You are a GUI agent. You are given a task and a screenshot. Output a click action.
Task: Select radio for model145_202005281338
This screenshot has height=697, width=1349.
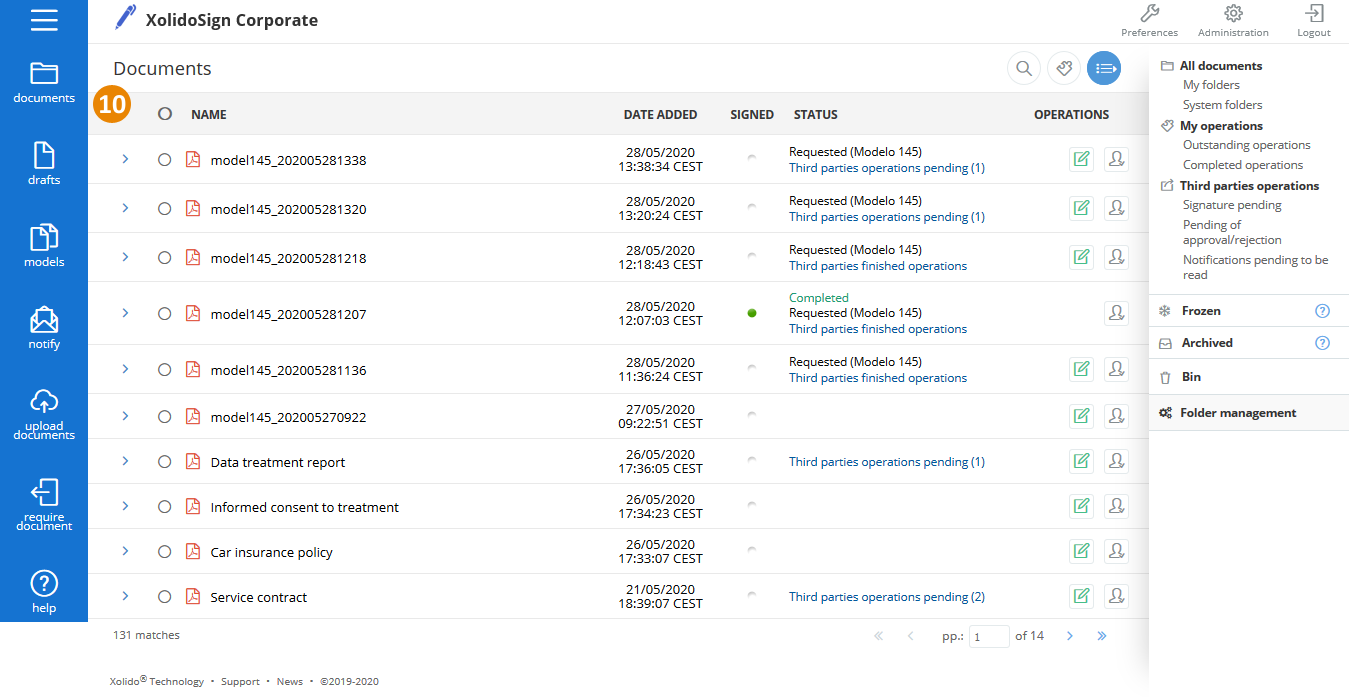click(165, 160)
